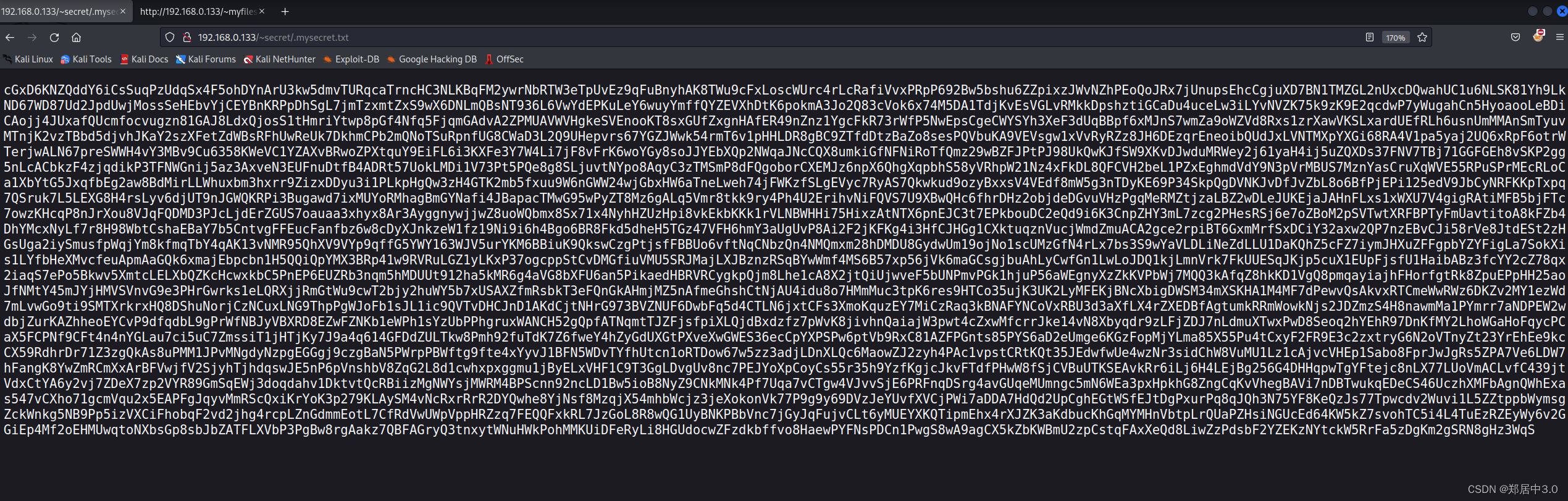Open Exploit-DB bookmark
This screenshot has height=501, width=1568.
(x=351, y=59)
